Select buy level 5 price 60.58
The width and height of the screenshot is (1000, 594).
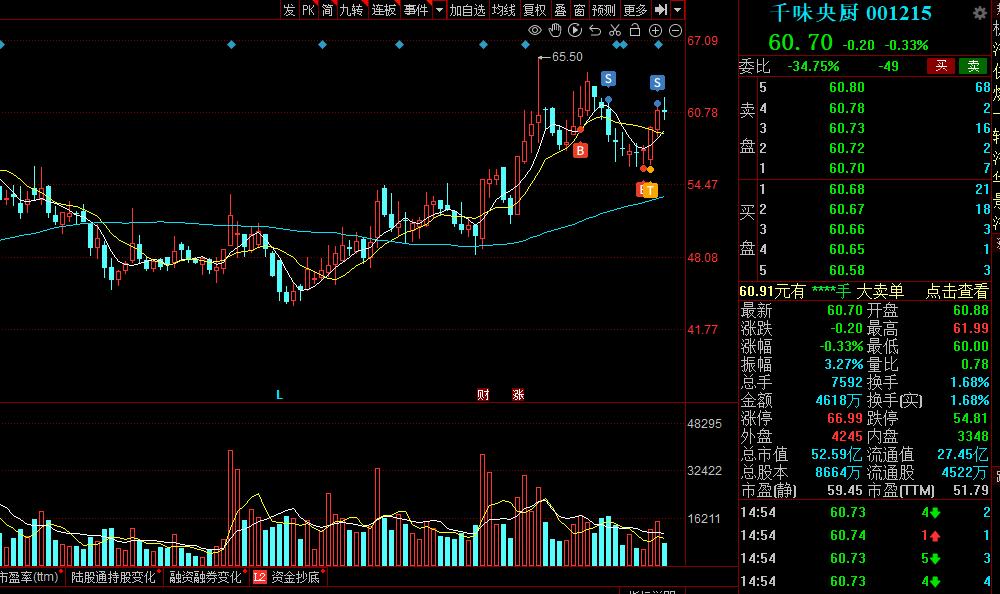pyautogui.click(x=847, y=271)
